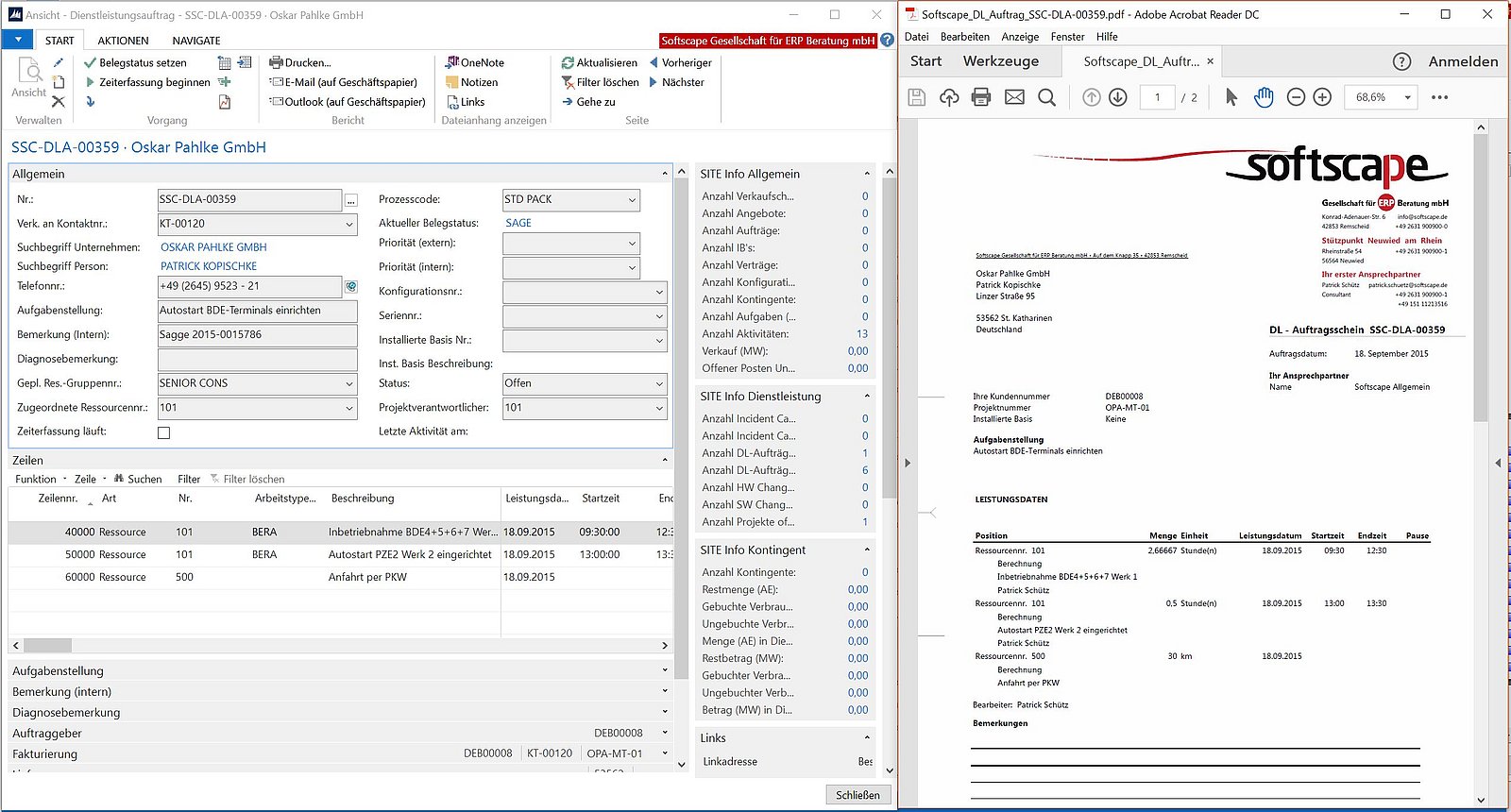Image resolution: width=1511 pixels, height=812 pixels.
Task: Open Gepl. Res.-Gruppennr. dropdown
Action: 349,384
